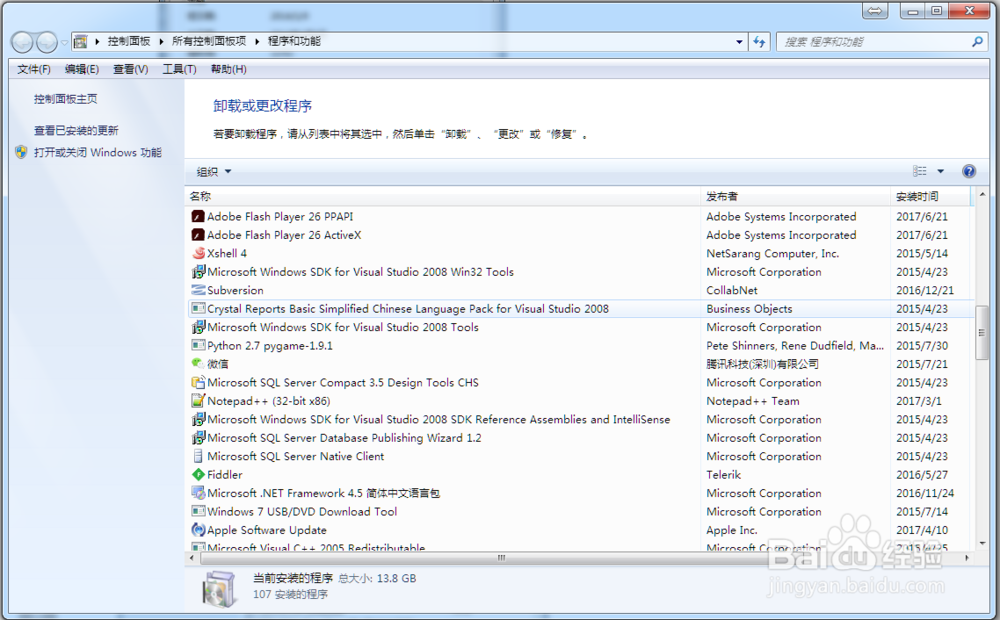Screen dimensions: 1000x620
Task: Click the view mode icon in toolbar
Action: (920, 171)
